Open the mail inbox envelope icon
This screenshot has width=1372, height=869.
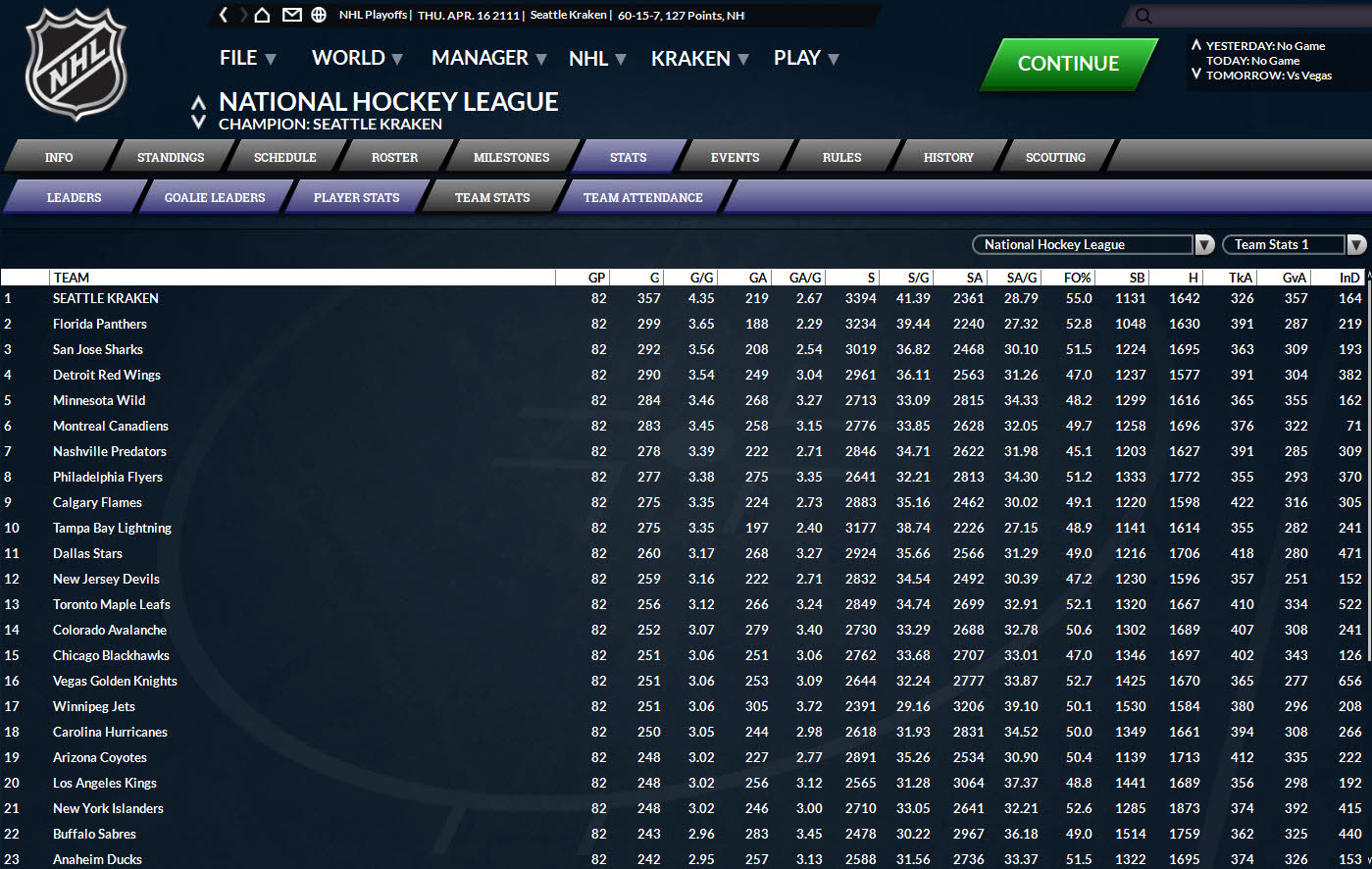(291, 15)
